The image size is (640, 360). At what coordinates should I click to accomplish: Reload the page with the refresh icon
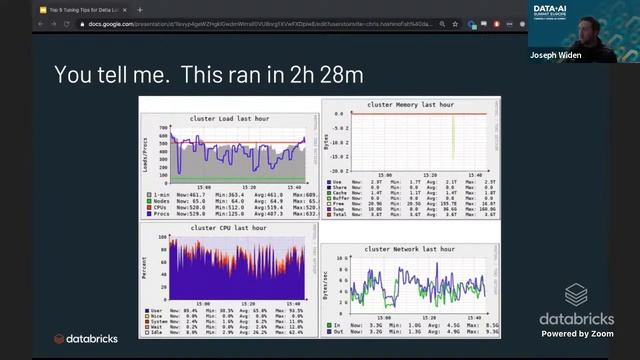coord(67,24)
